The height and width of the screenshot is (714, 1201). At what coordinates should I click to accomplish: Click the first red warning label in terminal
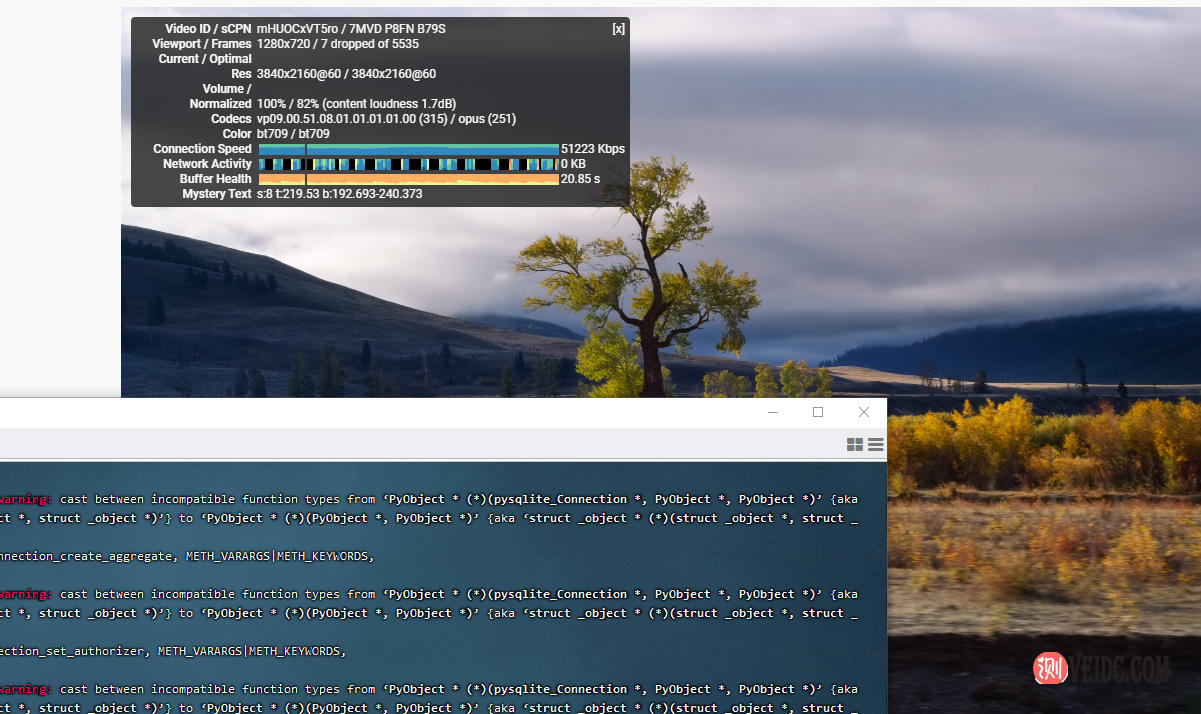[x=25, y=499]
